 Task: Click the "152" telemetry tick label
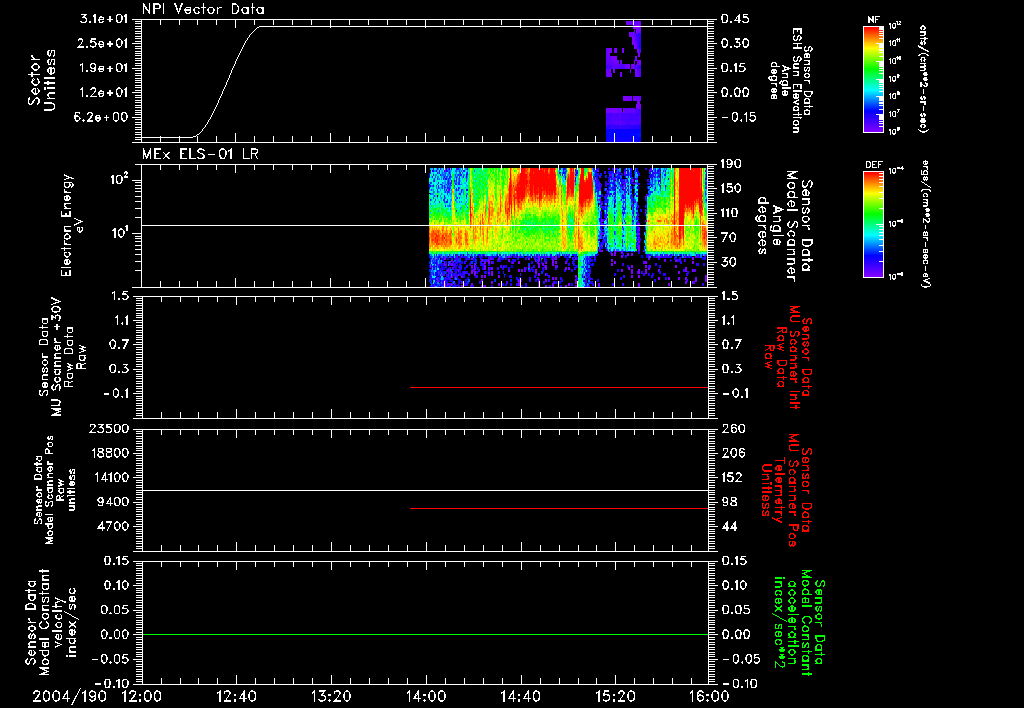[x=732, y=477]
